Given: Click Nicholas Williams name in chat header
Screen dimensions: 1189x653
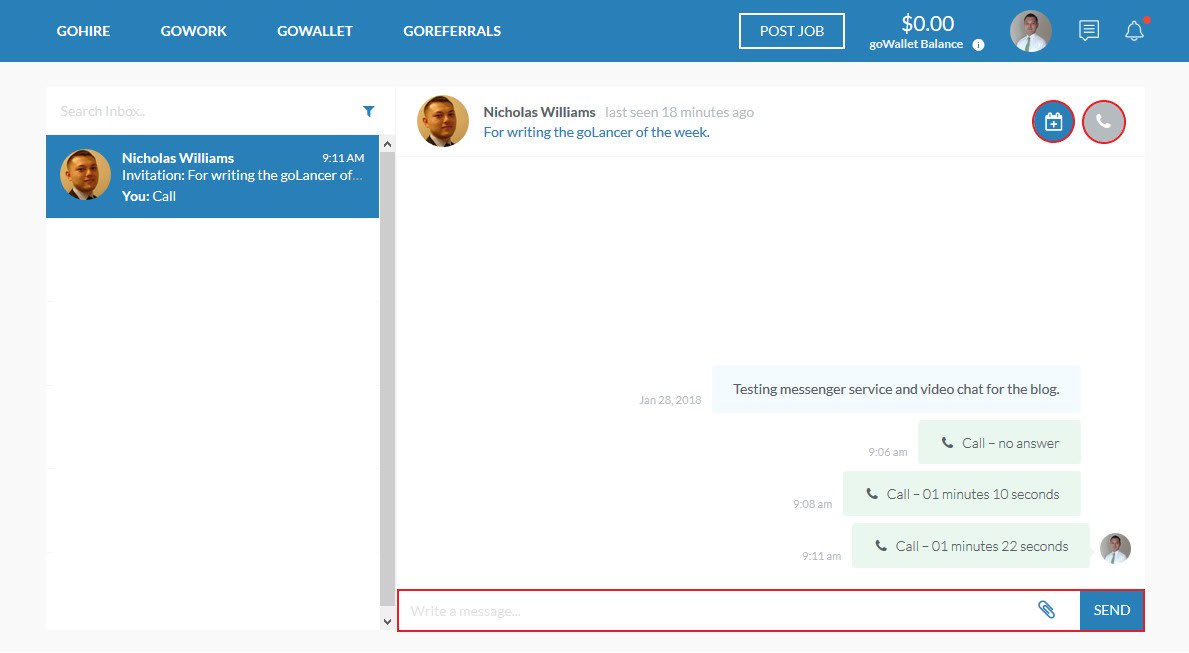Looking at the screenshot, I should [x=539, y=112].
